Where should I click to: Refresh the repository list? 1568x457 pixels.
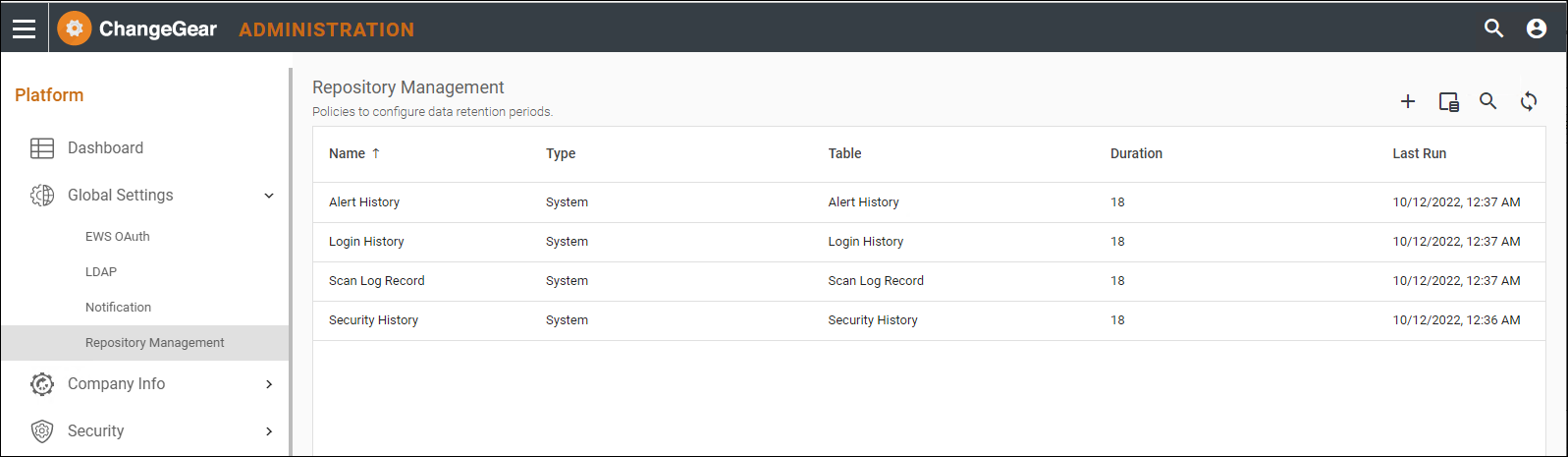[1529, 101]
